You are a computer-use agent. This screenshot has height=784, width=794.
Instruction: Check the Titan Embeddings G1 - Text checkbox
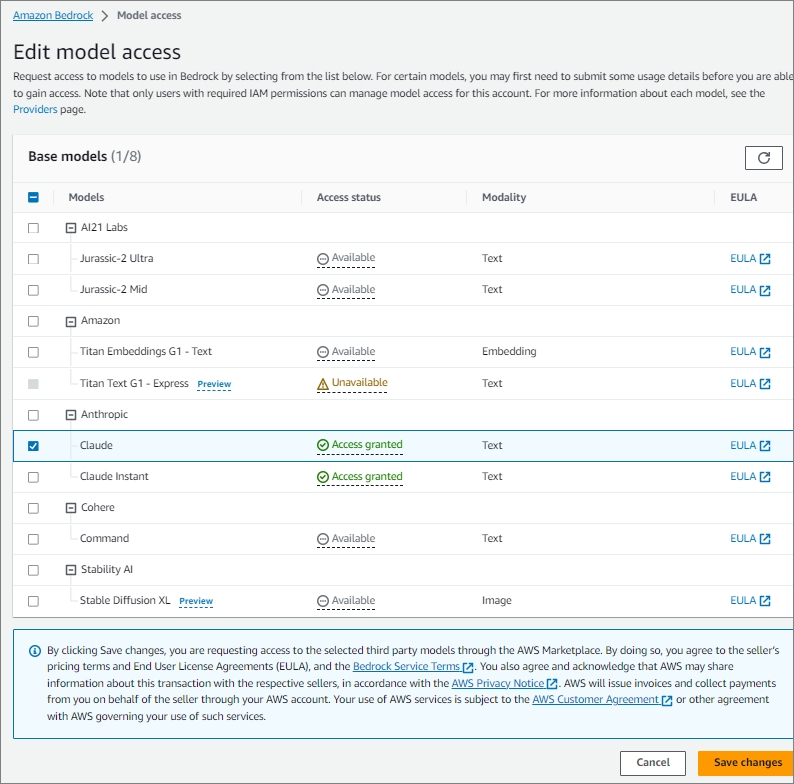pyautogui.click(x=33, y=352)
